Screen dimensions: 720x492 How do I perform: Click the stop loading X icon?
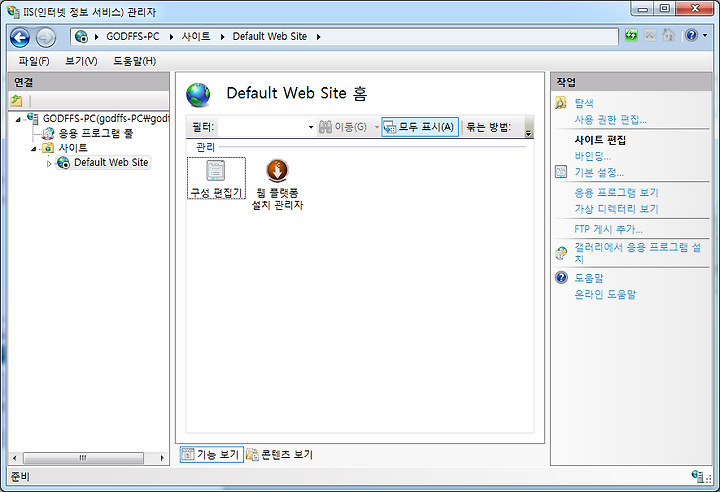click(x=650, y=35)
